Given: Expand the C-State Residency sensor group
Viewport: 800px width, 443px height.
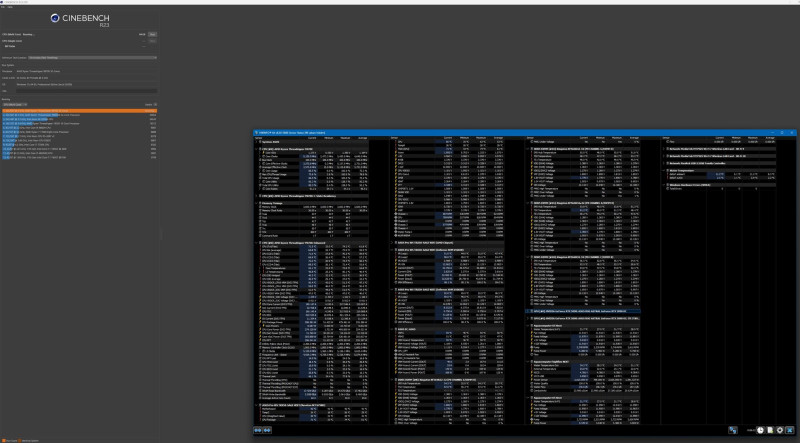Looking at the screenshot, I should (257, 195).
